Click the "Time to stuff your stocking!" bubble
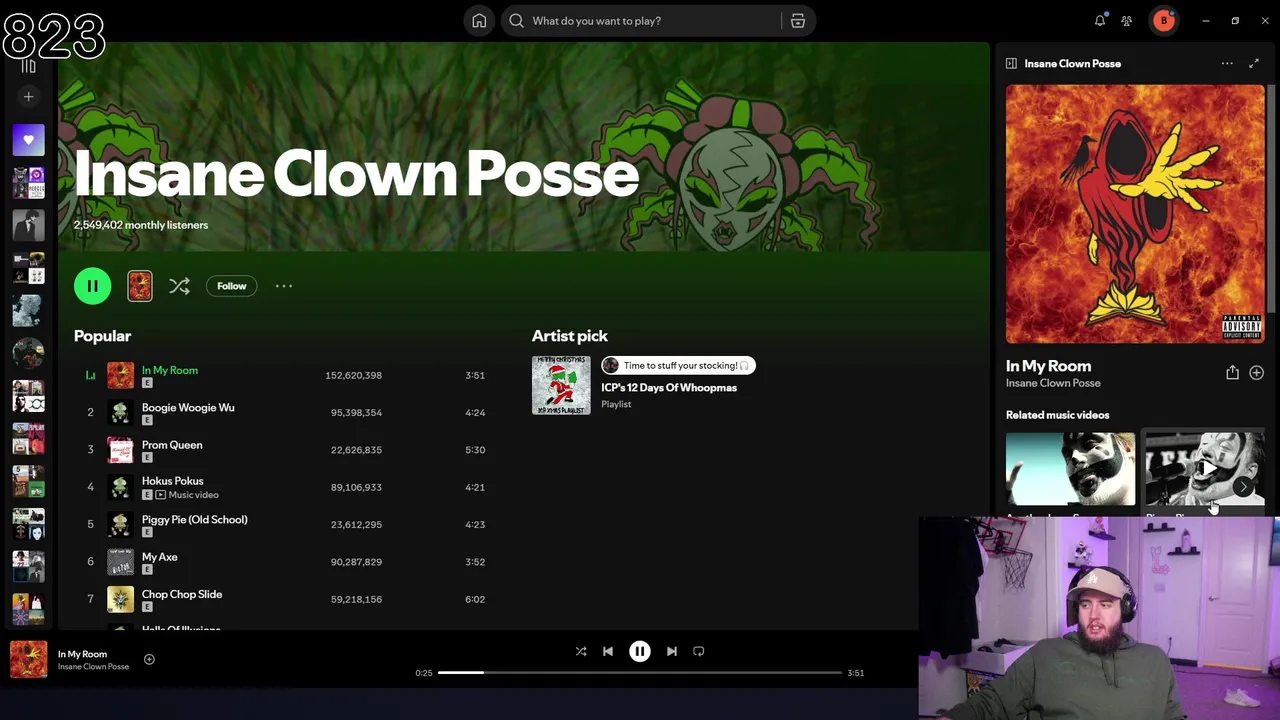This screenshot has height=720, width=1280. tap(678, 366)
